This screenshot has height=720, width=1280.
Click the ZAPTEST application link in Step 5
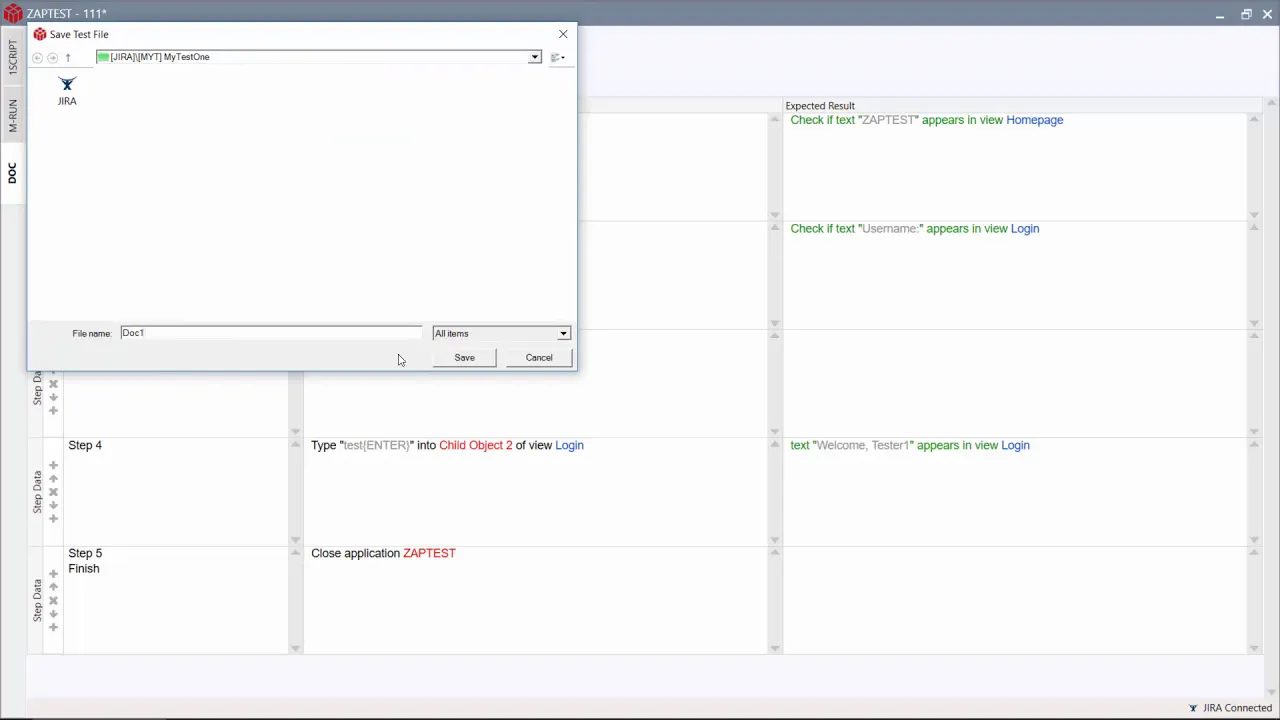(429, 553)
